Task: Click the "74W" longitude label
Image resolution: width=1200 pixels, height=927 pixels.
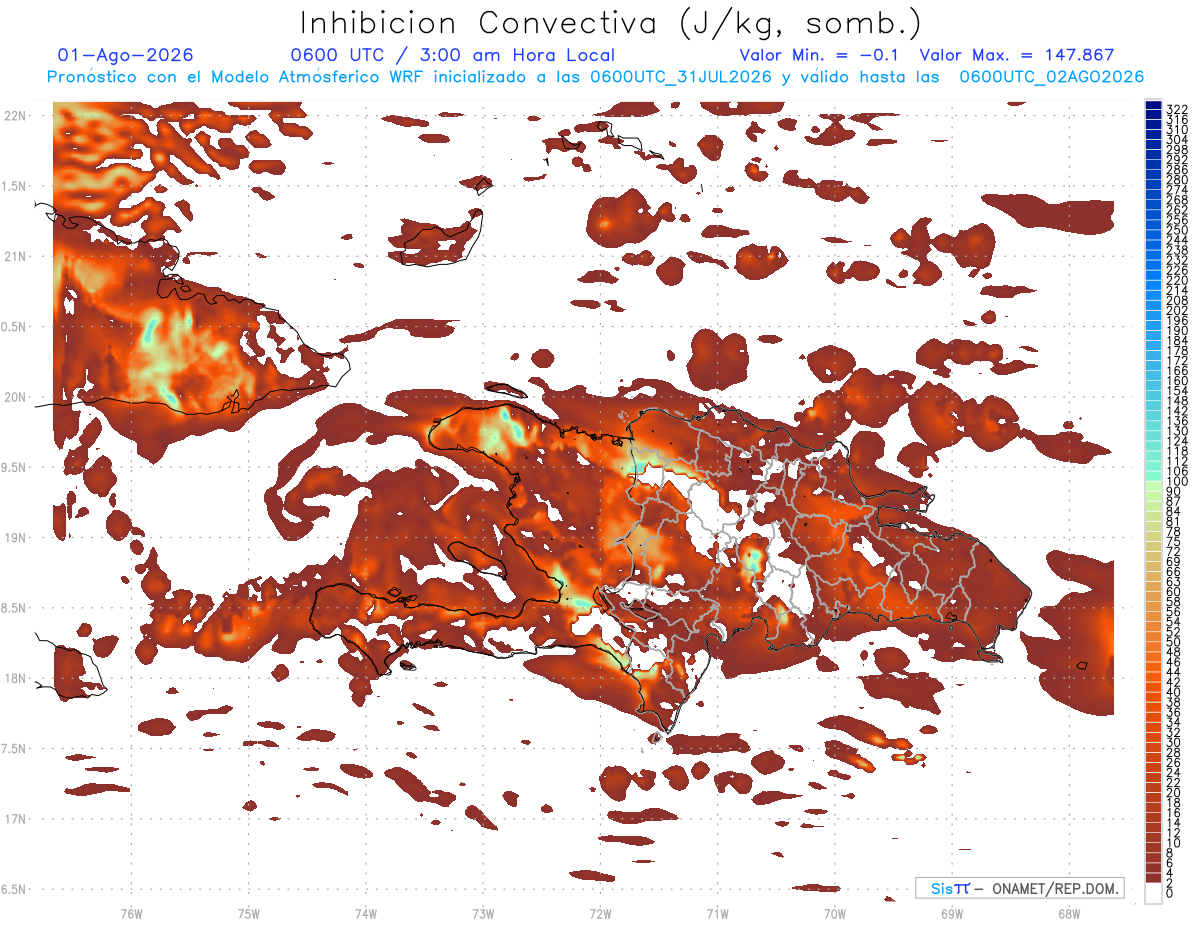Action: (x=366, y=913)
